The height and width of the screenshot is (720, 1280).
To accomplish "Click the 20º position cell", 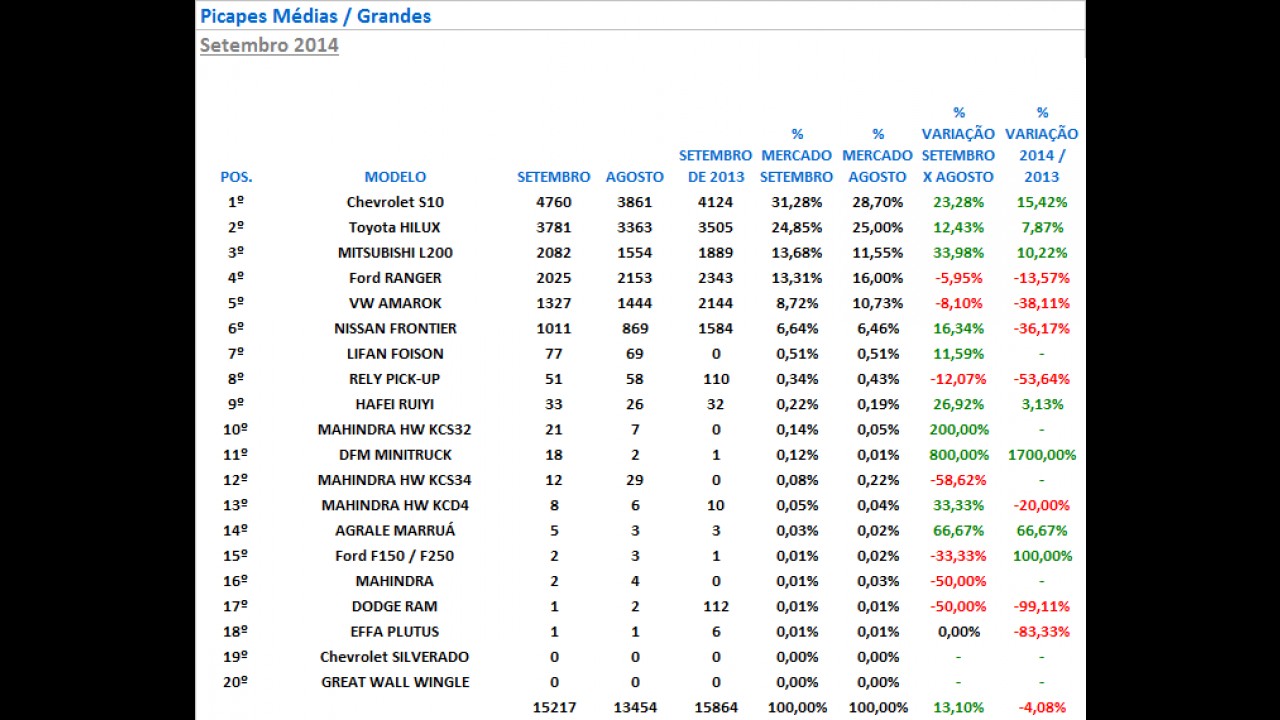I will [x=236, y=682].
